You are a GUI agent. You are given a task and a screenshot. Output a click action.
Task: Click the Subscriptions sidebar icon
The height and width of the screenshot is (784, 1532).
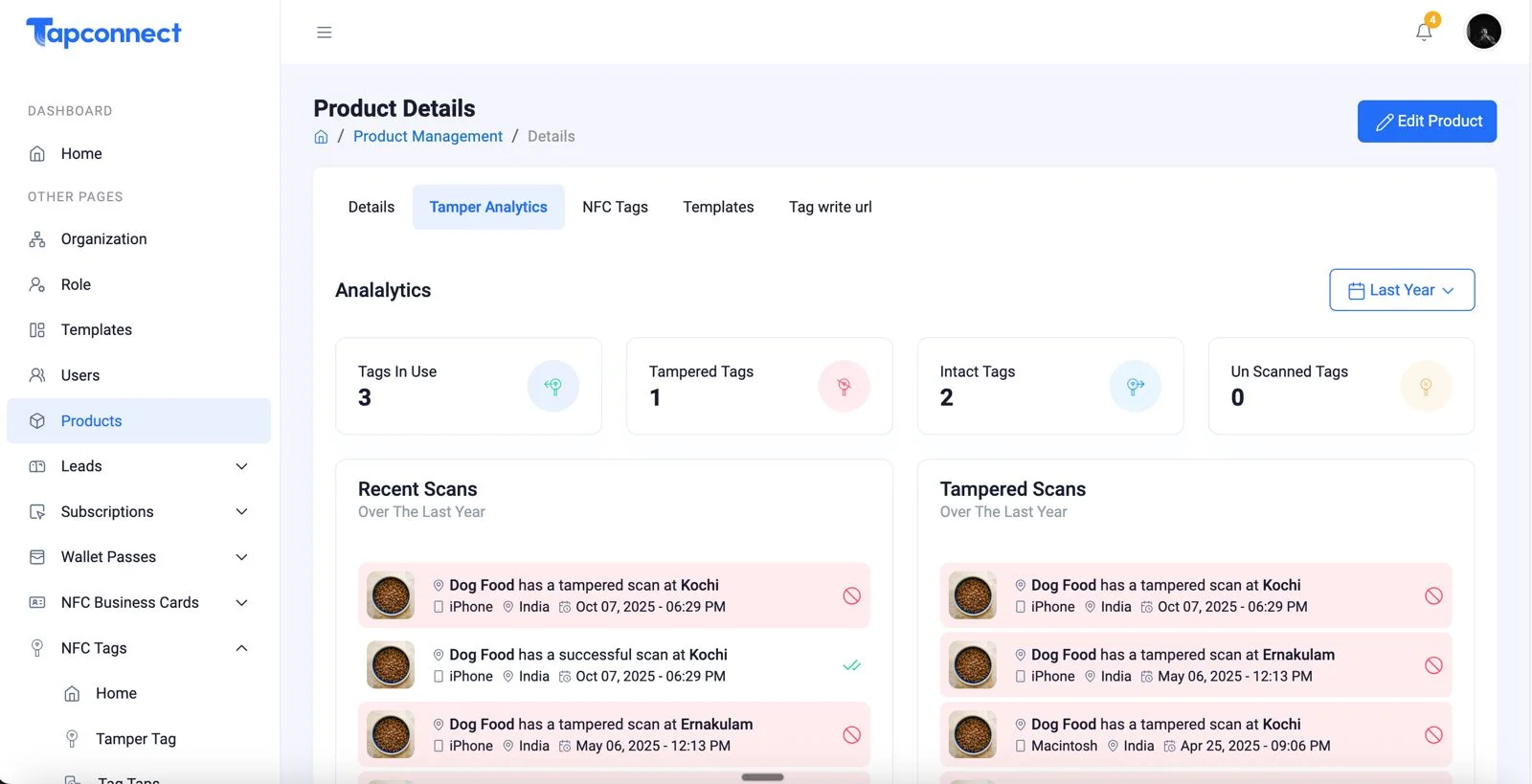(37, 512)
